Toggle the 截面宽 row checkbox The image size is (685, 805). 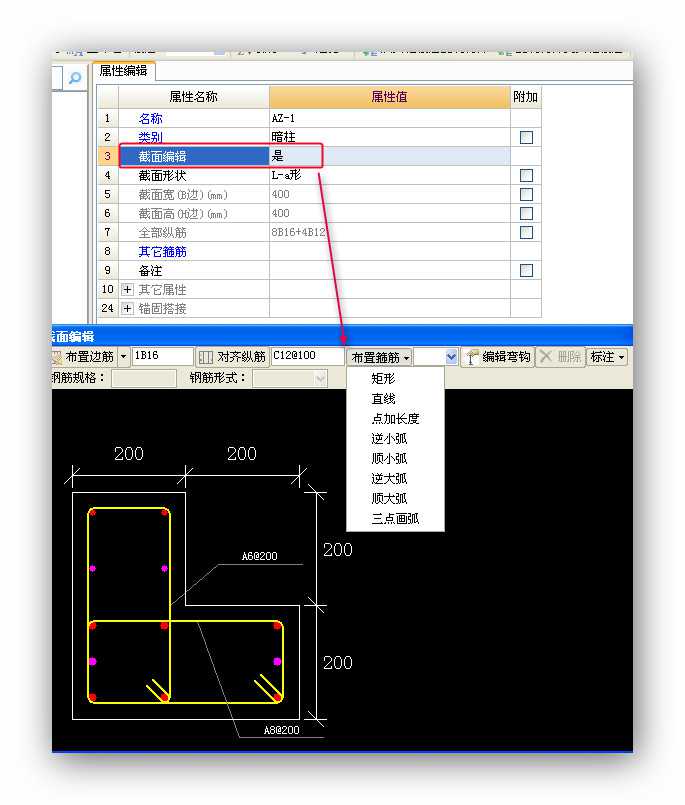click(526, 195)
